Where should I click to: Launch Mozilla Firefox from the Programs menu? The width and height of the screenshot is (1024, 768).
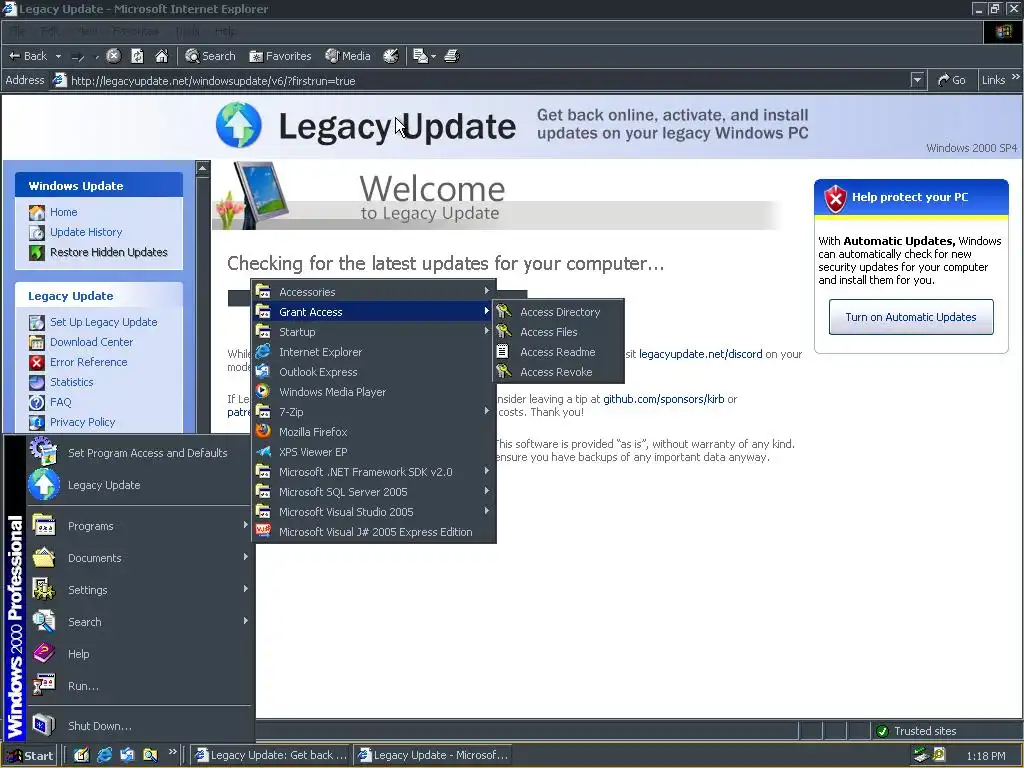click(374, 432)
